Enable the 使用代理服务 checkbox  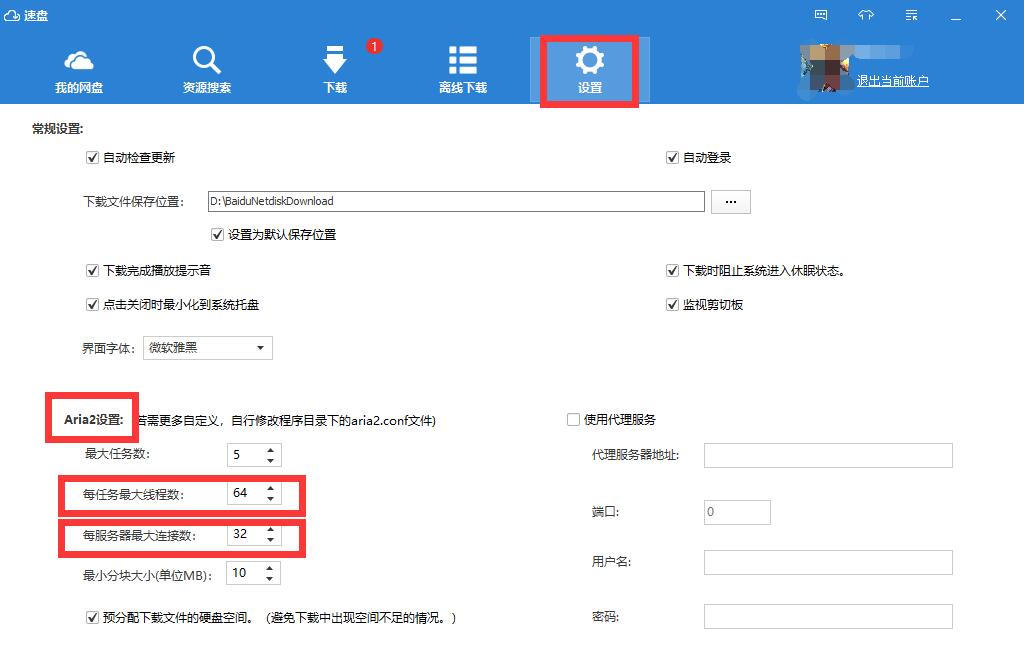(x=573, y=420)
